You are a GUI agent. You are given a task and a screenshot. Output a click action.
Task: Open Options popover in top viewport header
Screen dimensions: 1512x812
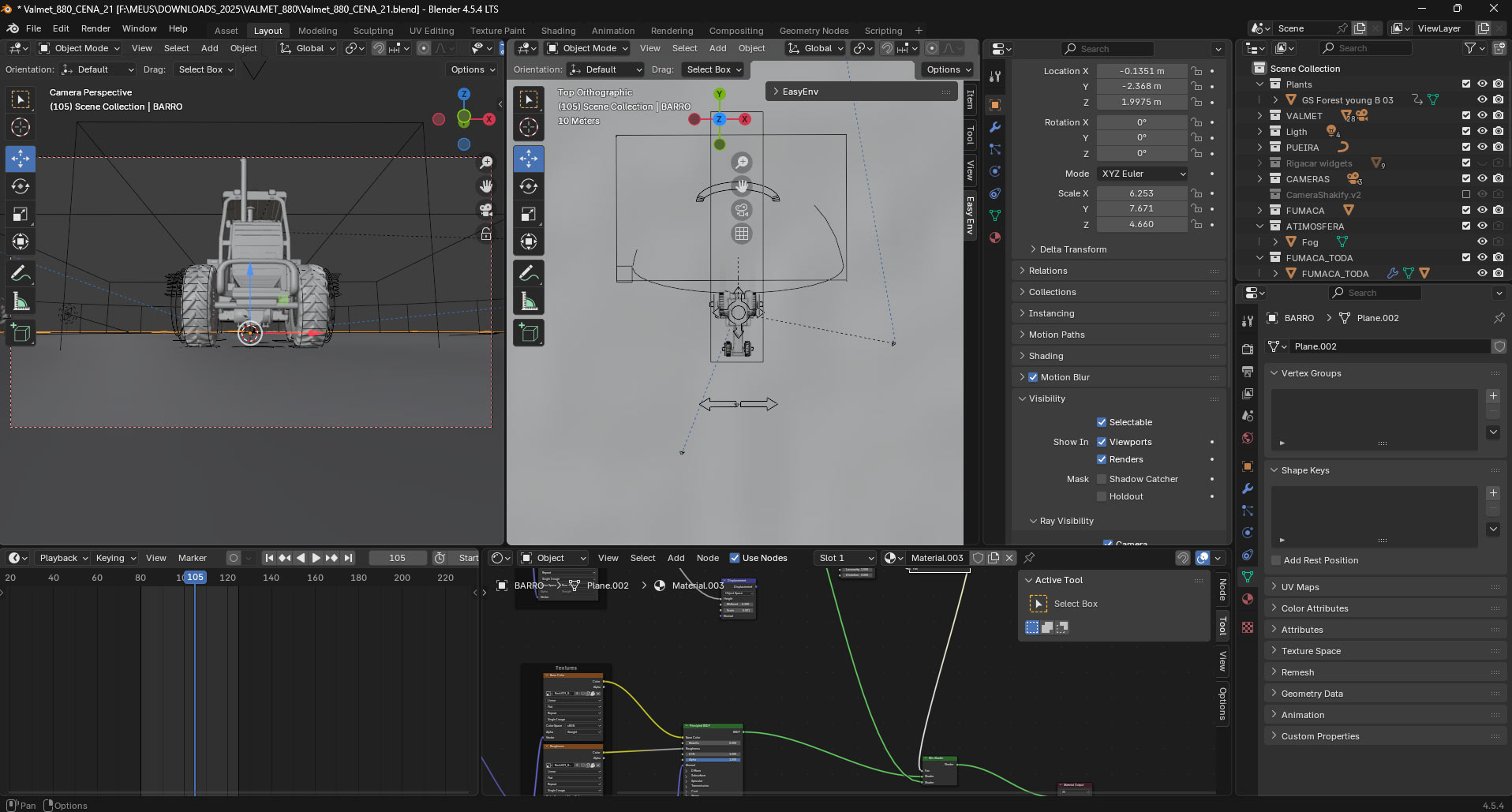[948, 69]
